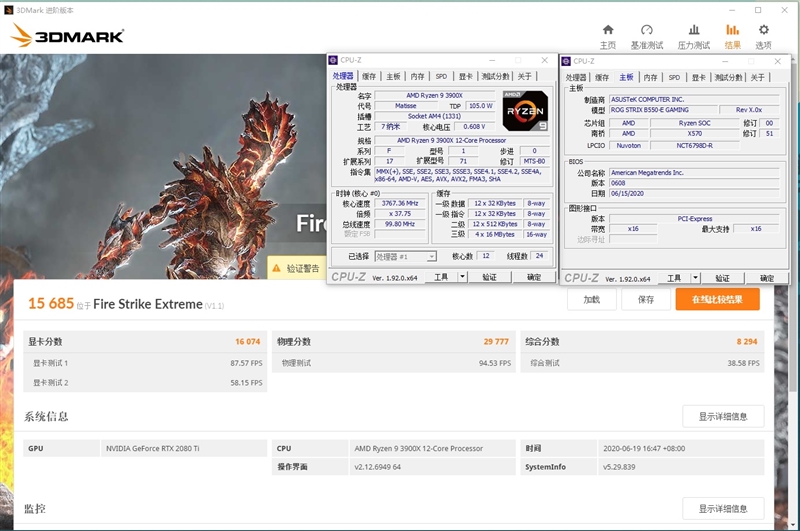
Task: Click the 验证 button in right CPU-Z
Action: click(x=722, y=278)
